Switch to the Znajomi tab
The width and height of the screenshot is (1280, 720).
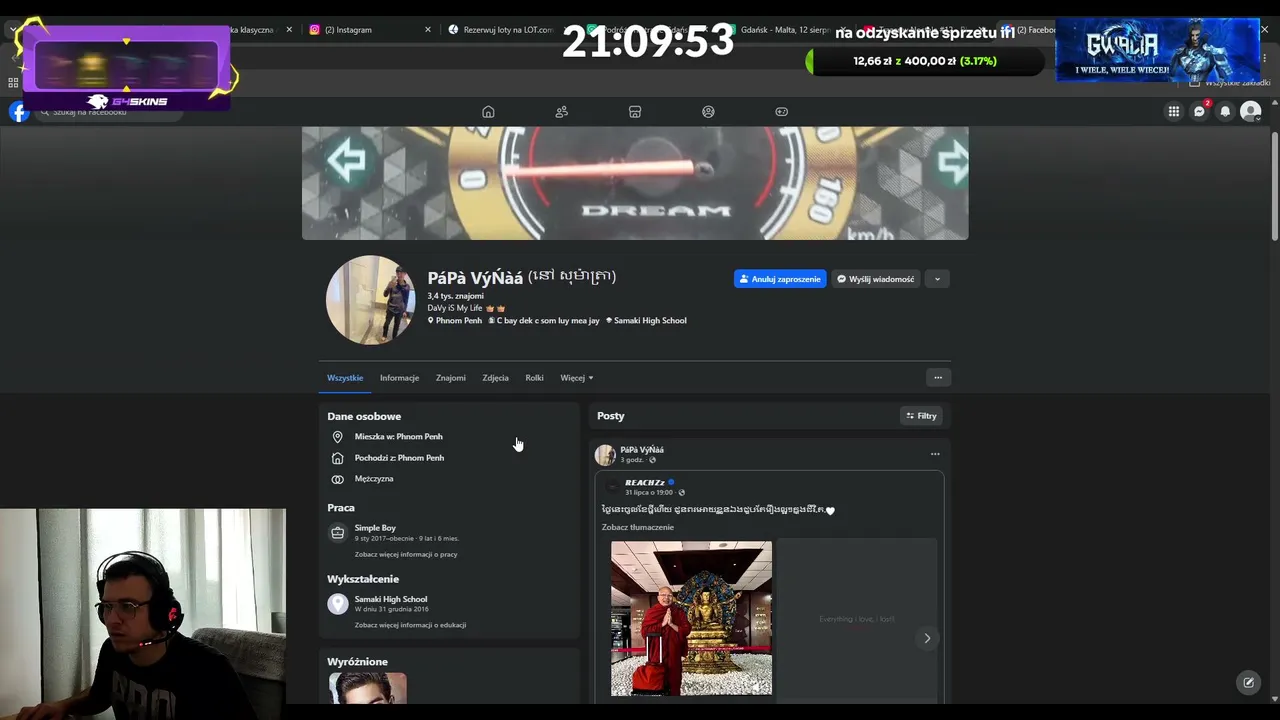pyautogui.click(x=451, y=378)
